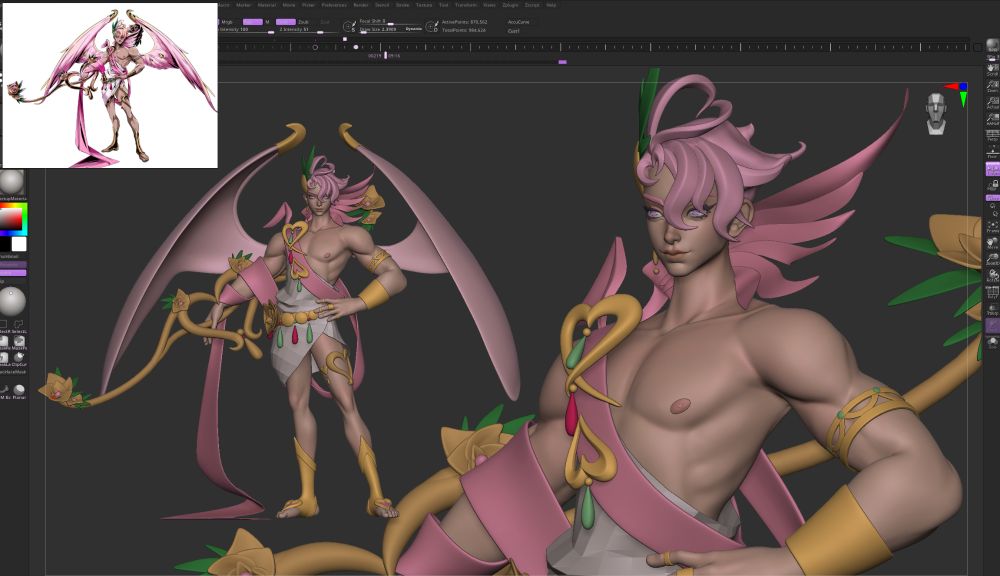The width and height of the screenshot is (1000, 576).
Task: Toggle Local symmetry purple button
Action: point(992,168)
